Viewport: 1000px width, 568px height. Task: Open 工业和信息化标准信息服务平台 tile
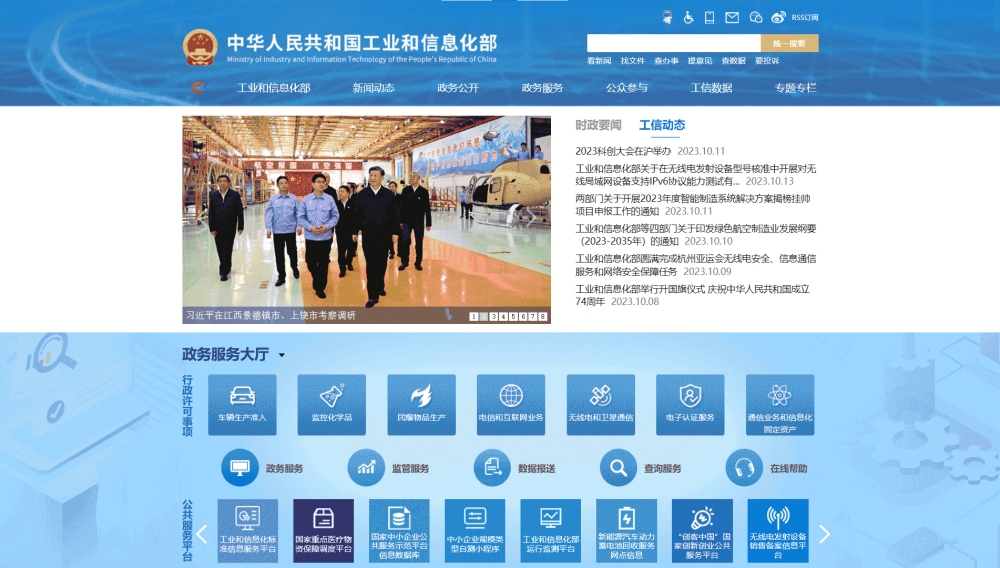click(247, 531)
